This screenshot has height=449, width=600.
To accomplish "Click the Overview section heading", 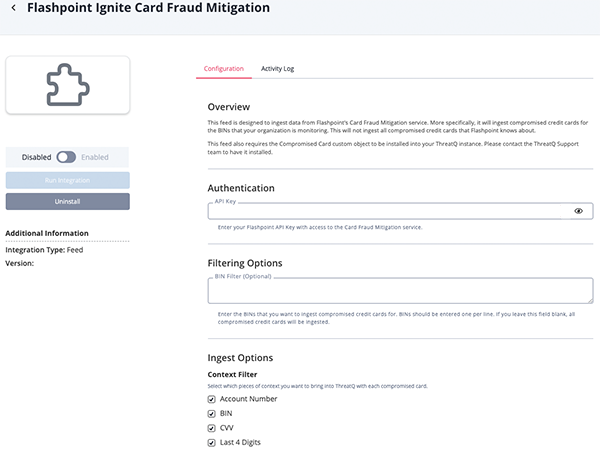I will tap(229, 107).
